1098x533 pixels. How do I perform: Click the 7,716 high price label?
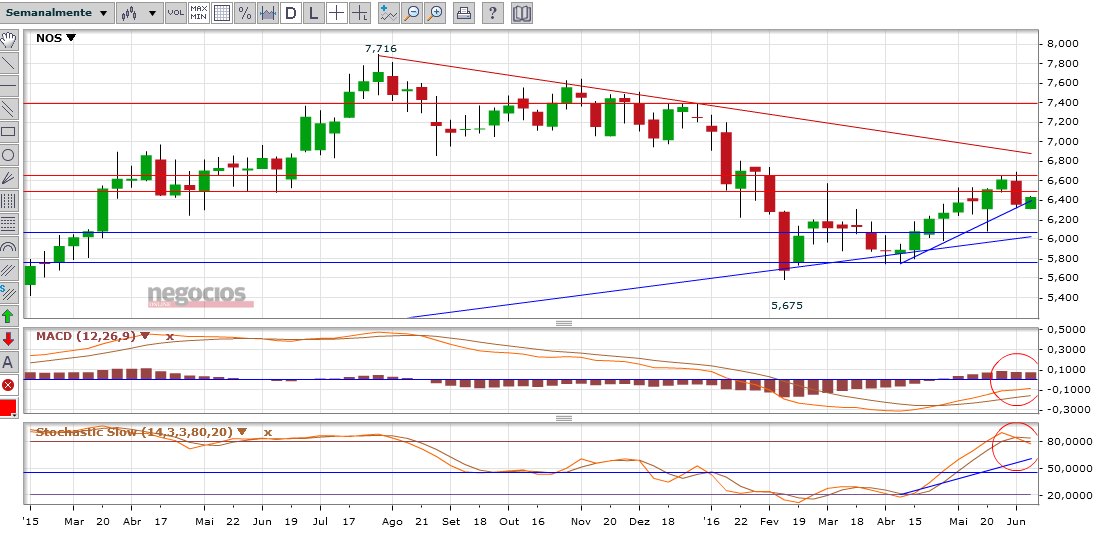pyautogui.click(x=381, y=48)
